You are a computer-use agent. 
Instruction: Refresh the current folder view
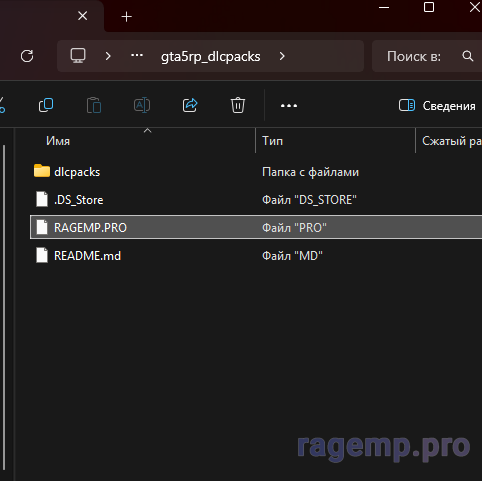click(x=27, y=56)
